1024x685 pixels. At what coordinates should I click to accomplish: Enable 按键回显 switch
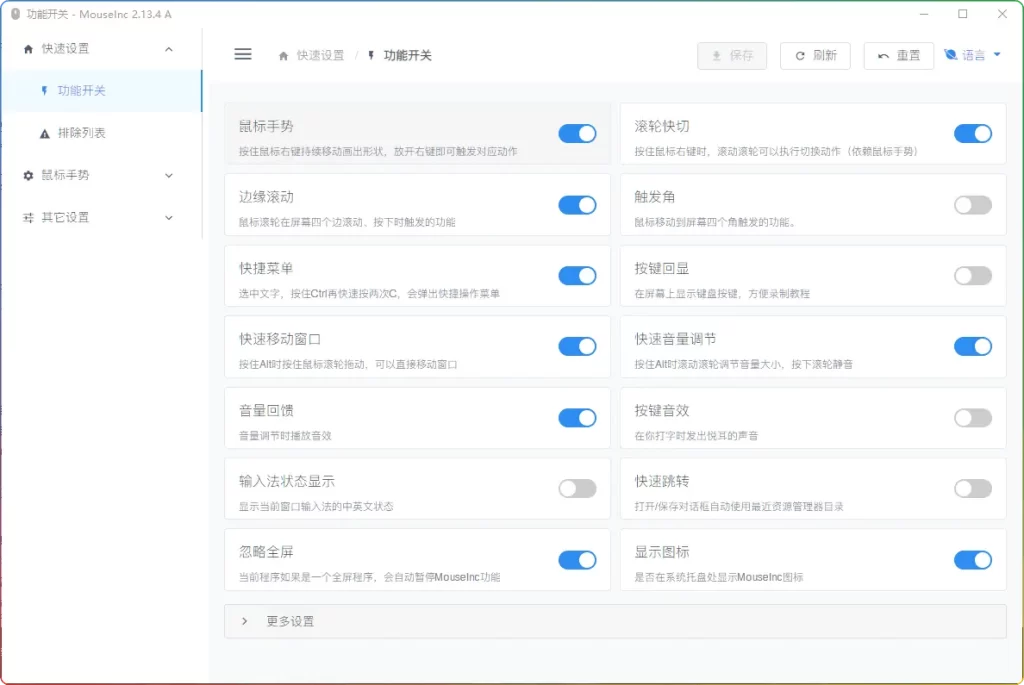tap(972, 276)
